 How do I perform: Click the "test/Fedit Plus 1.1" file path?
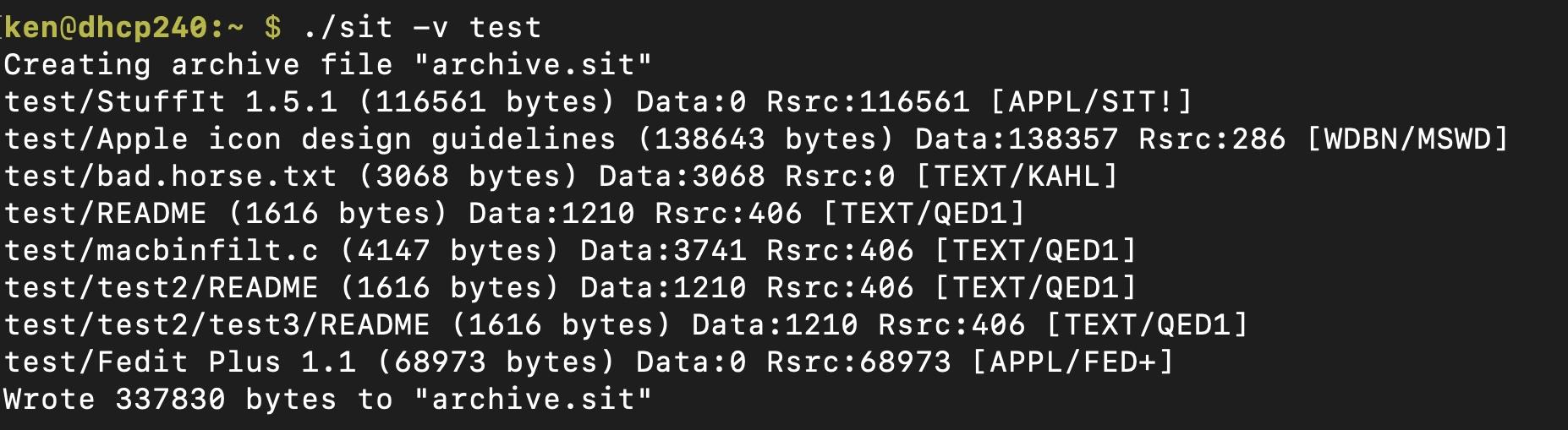(x=180, y=362)
